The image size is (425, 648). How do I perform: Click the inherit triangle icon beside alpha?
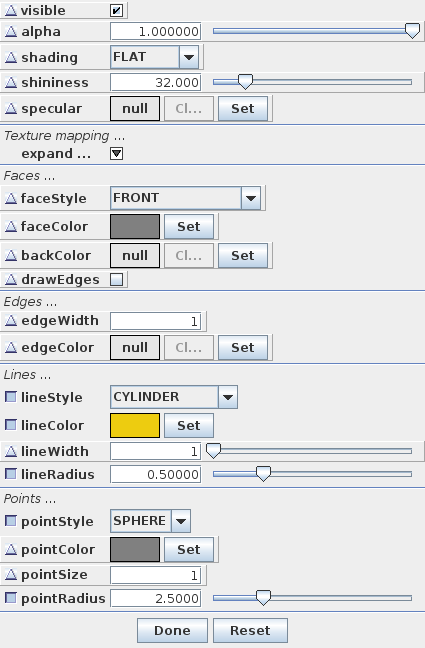(x=11, y=32)
